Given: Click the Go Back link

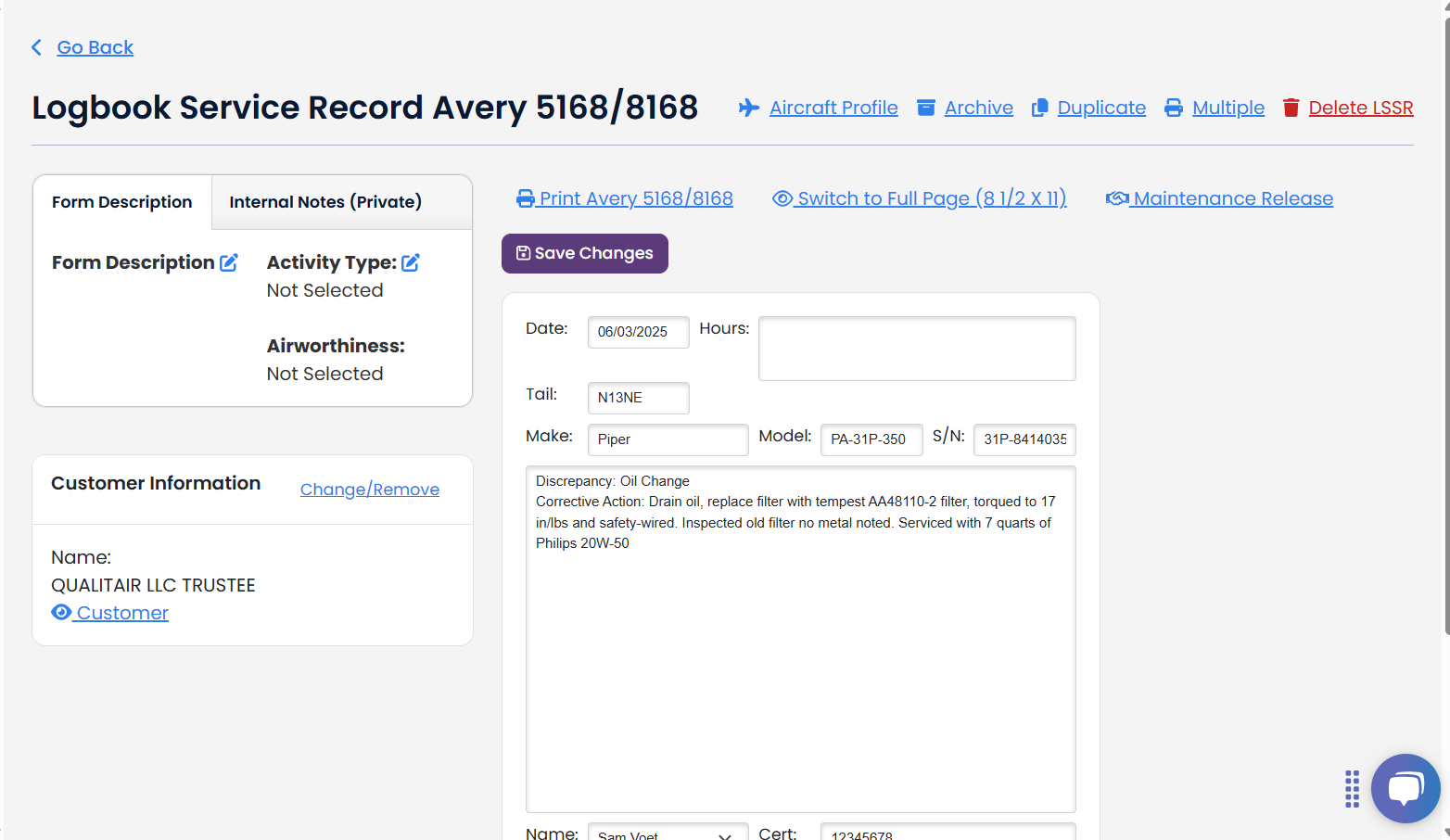Looking at the screenshot, I should click(x=95, y=47).
